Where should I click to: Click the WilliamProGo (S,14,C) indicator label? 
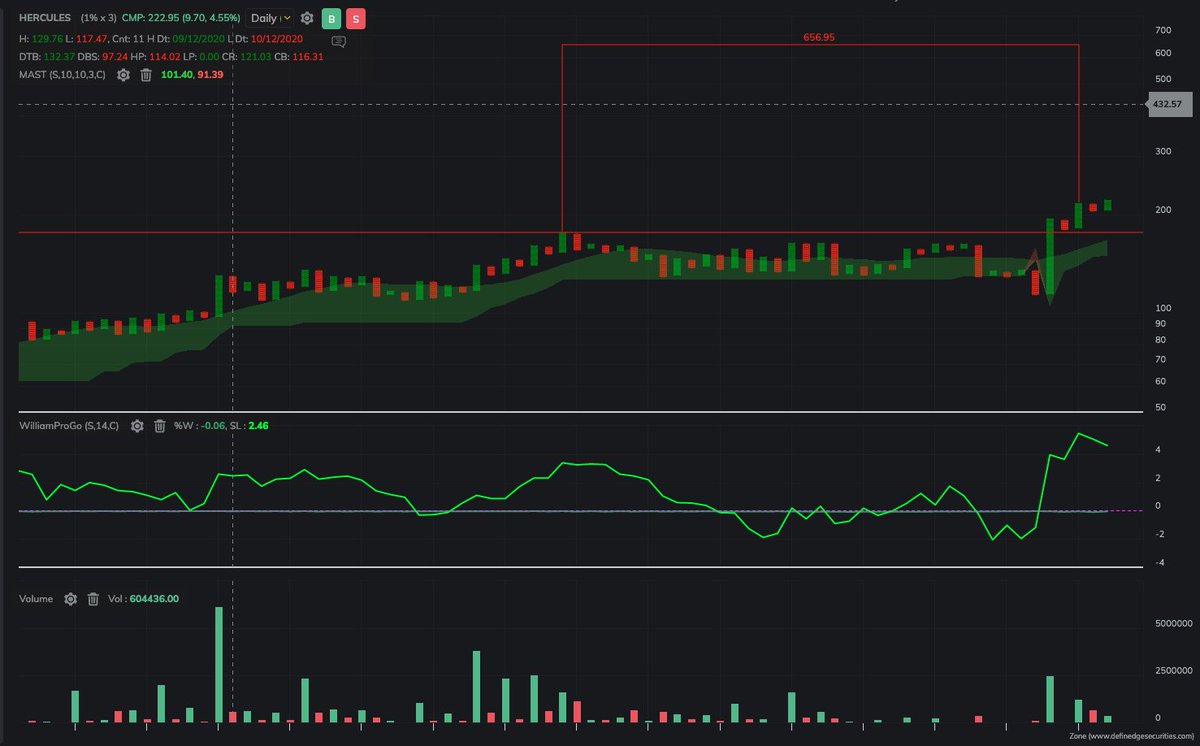(x=70, y=426)
